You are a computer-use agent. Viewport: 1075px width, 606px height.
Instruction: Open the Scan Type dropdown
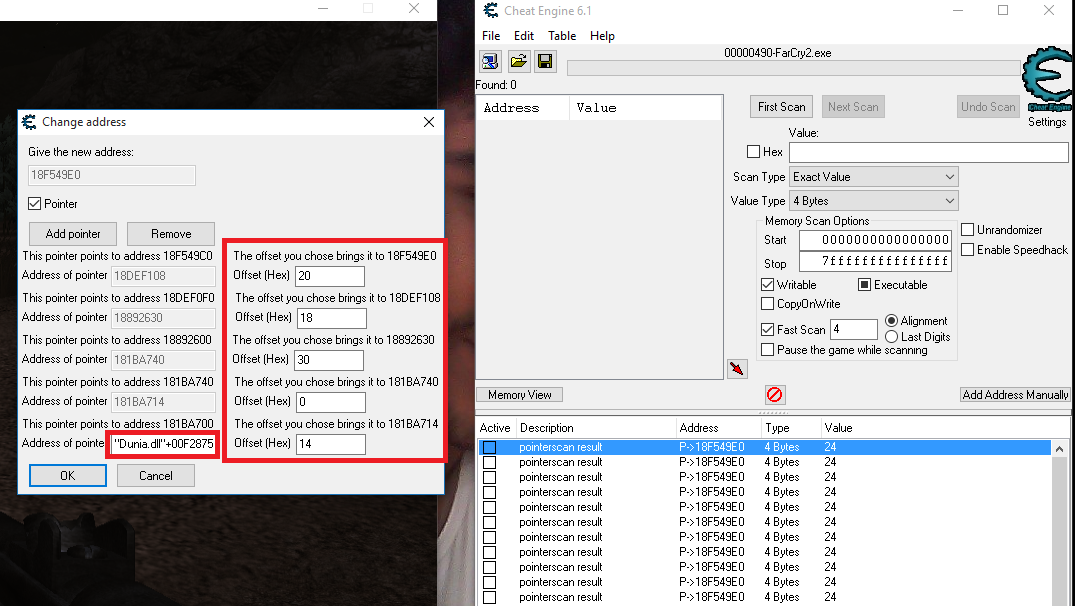click(873, 177)
